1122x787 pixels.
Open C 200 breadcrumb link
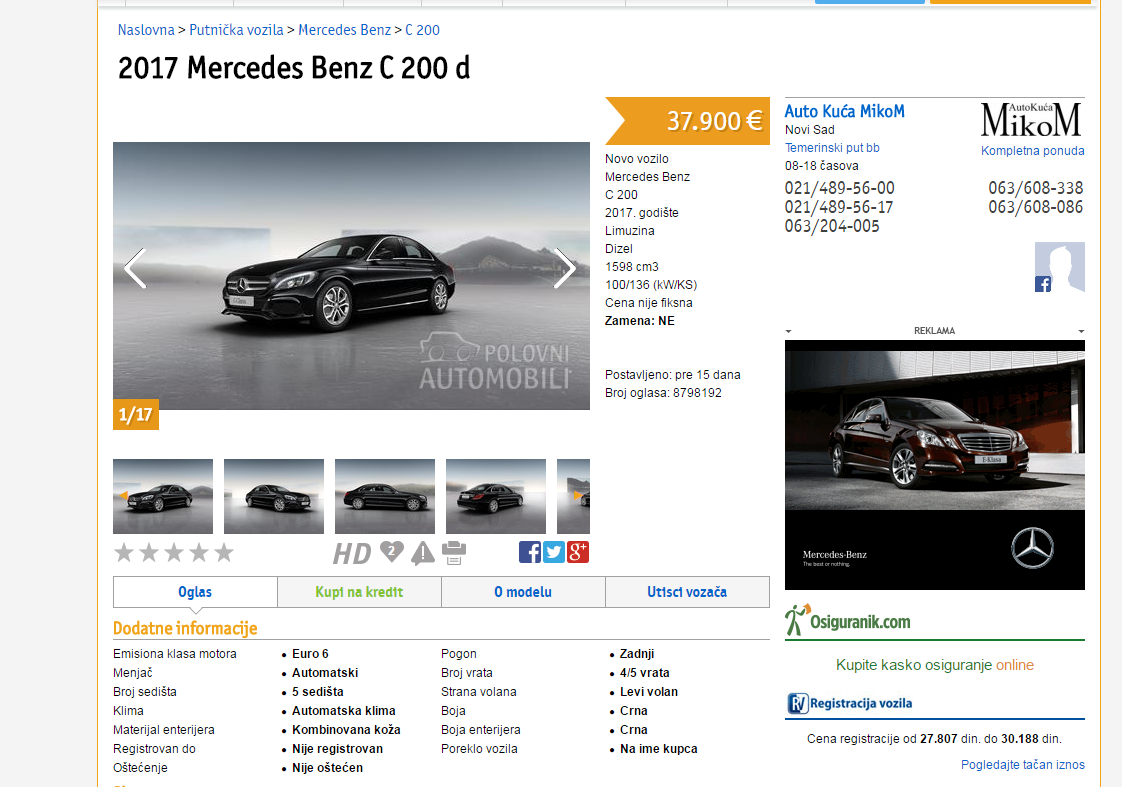coord(422,30)
